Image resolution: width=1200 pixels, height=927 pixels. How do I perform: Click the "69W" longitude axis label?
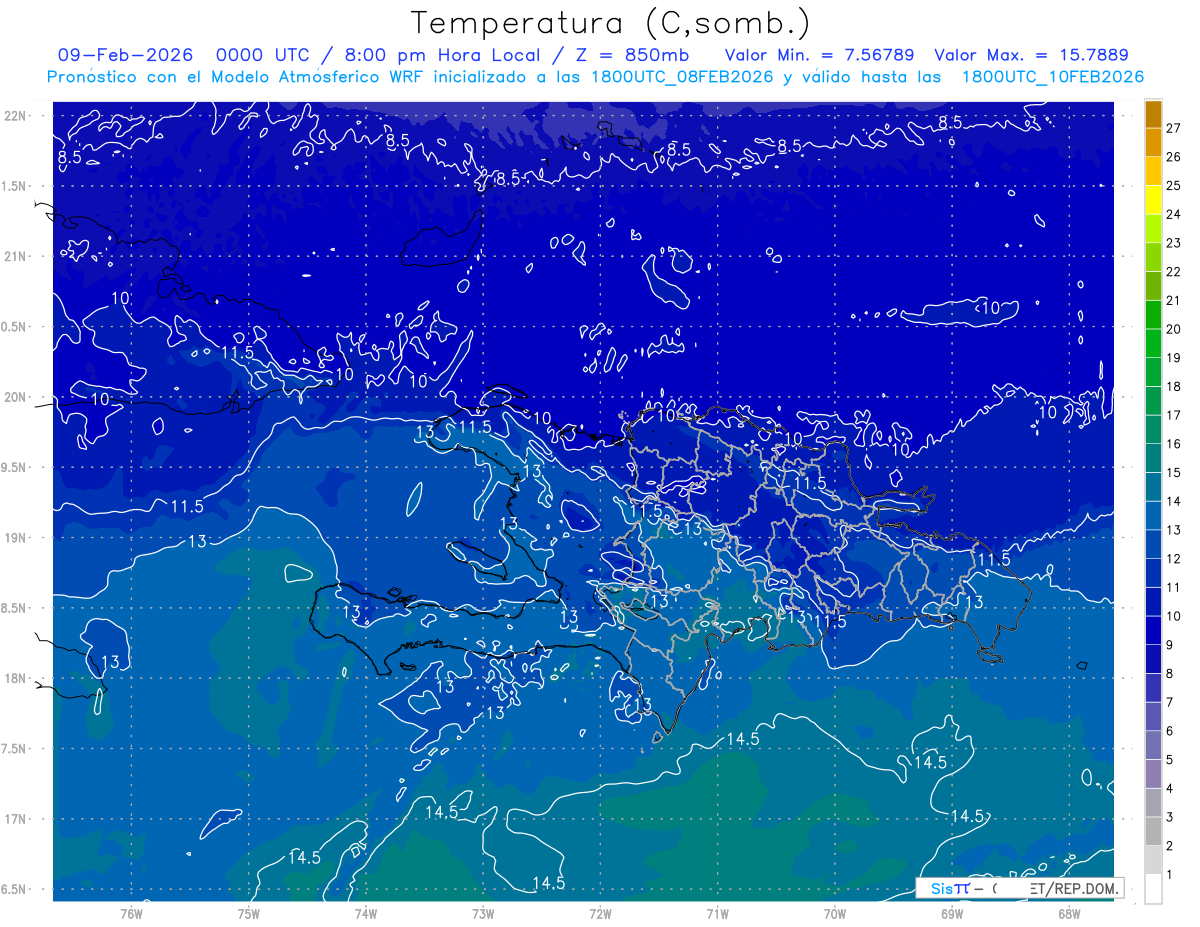pyautogui.click(x=952, y=914)
